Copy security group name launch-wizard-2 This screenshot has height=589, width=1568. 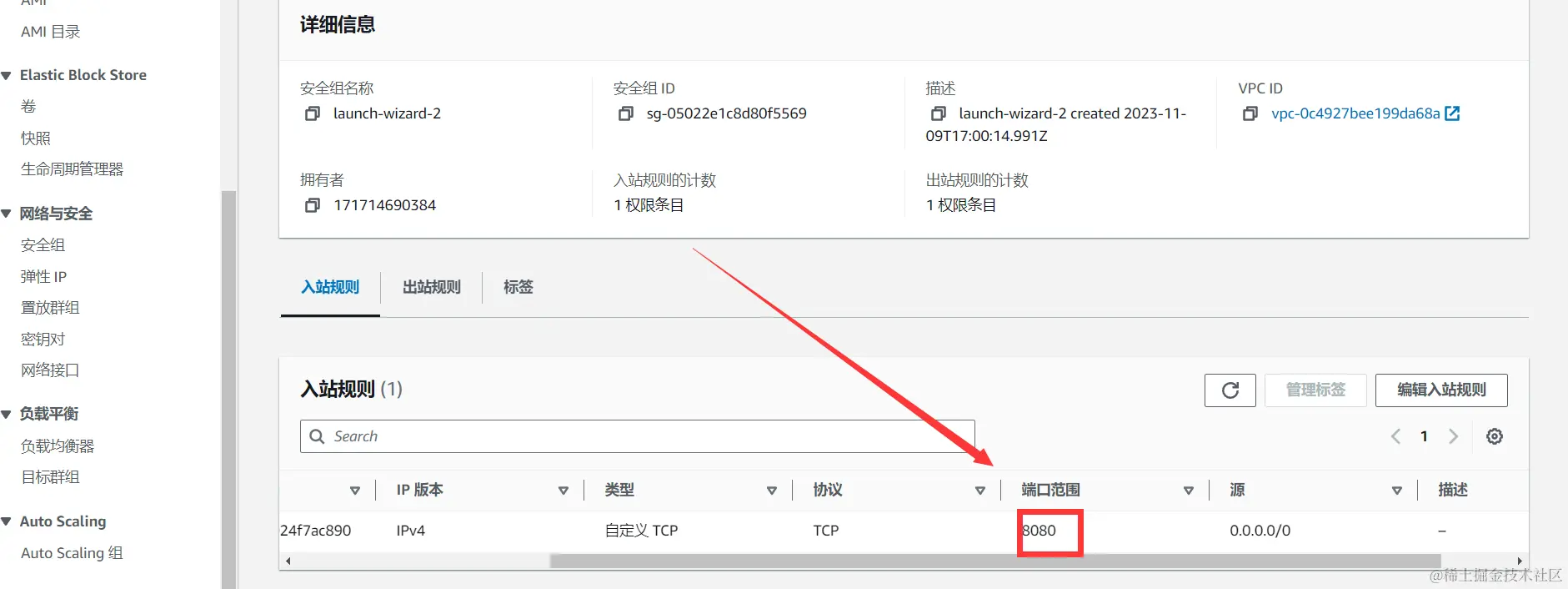(313, 113)
